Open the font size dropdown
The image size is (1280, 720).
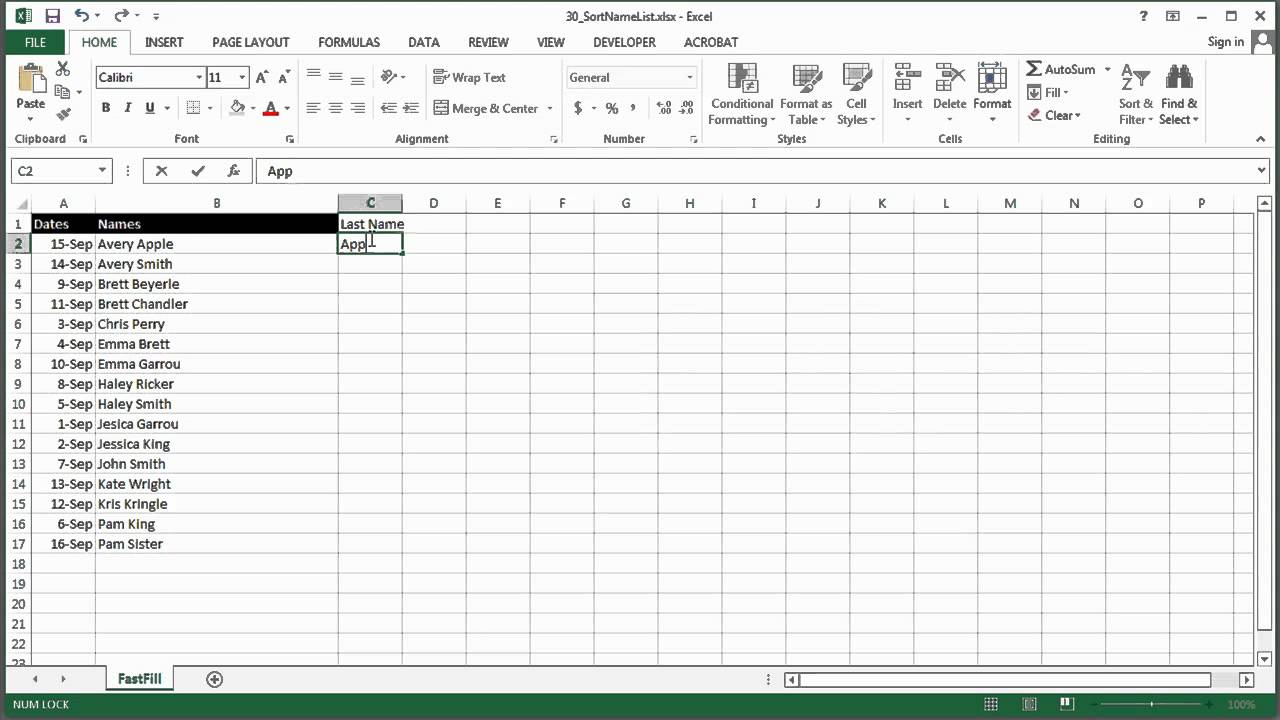point(242,77)
